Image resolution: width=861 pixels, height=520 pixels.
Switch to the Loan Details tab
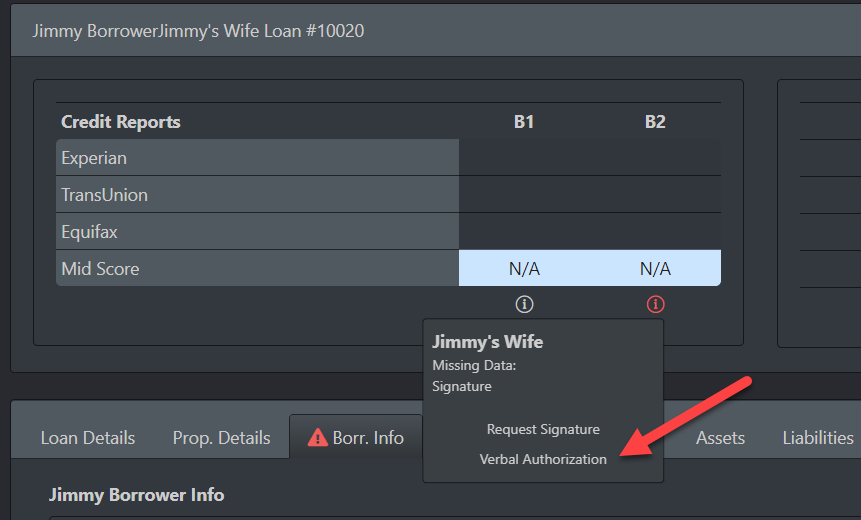pos(88,438)
